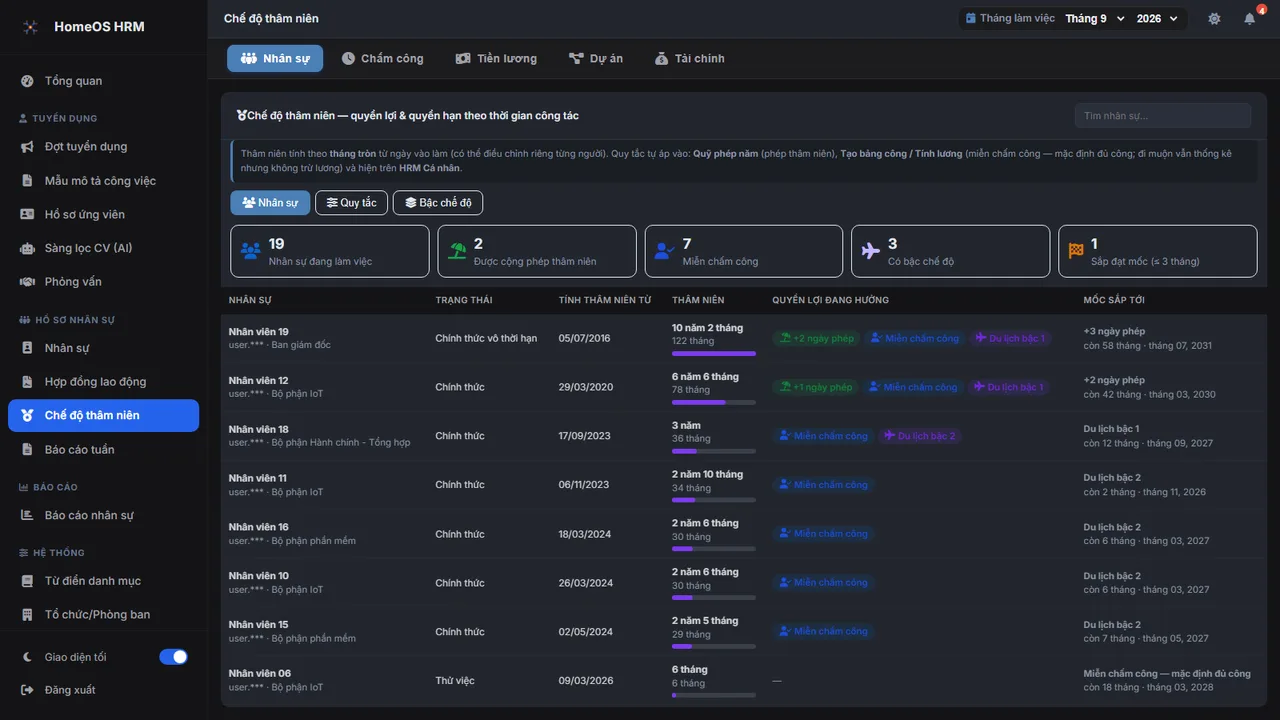The height and width of the screenshot is (720, 1280).
Task: Click the Từ điển danh mục book icon
Action: coord(27,581)
